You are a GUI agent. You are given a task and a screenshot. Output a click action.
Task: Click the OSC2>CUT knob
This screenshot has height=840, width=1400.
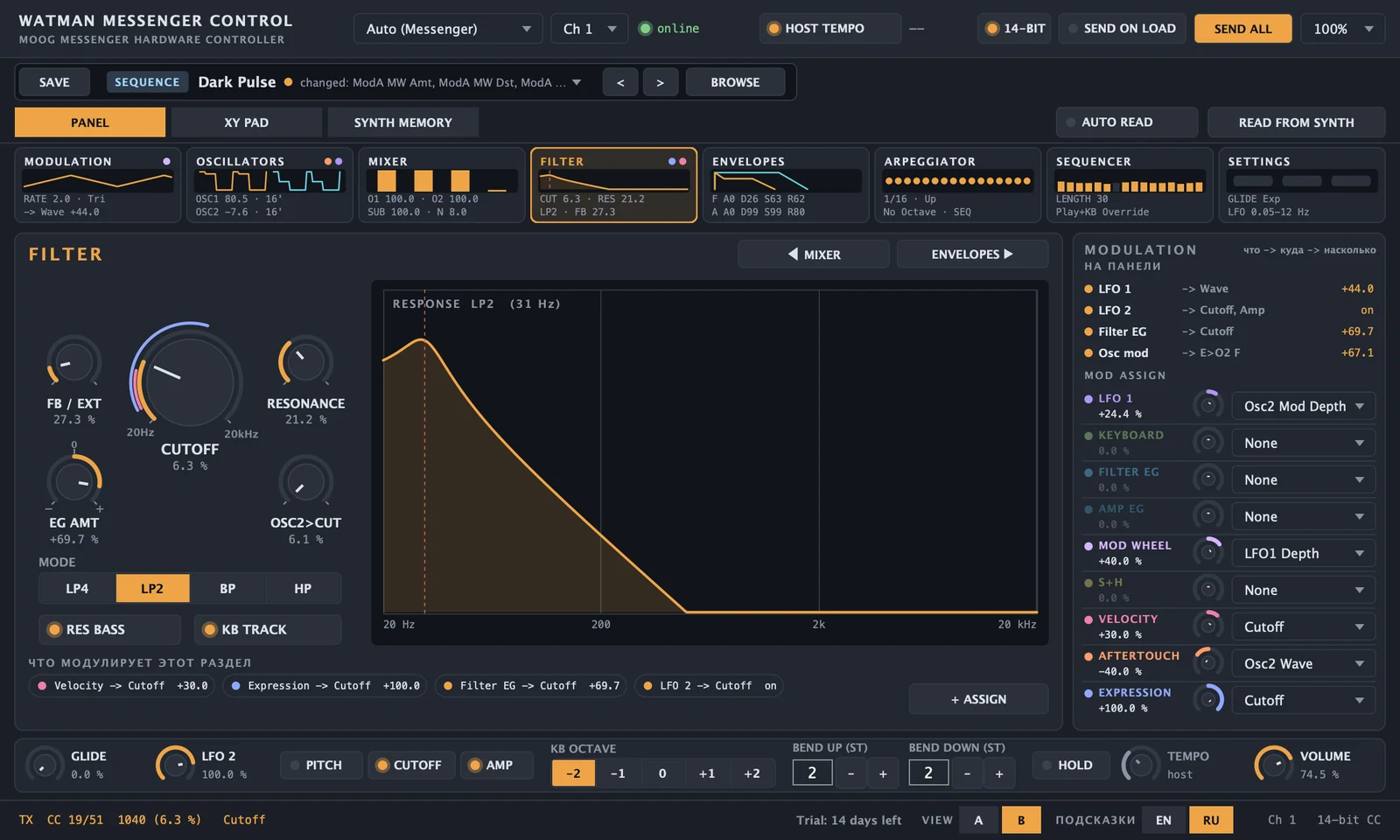click(x=305, y=481)
